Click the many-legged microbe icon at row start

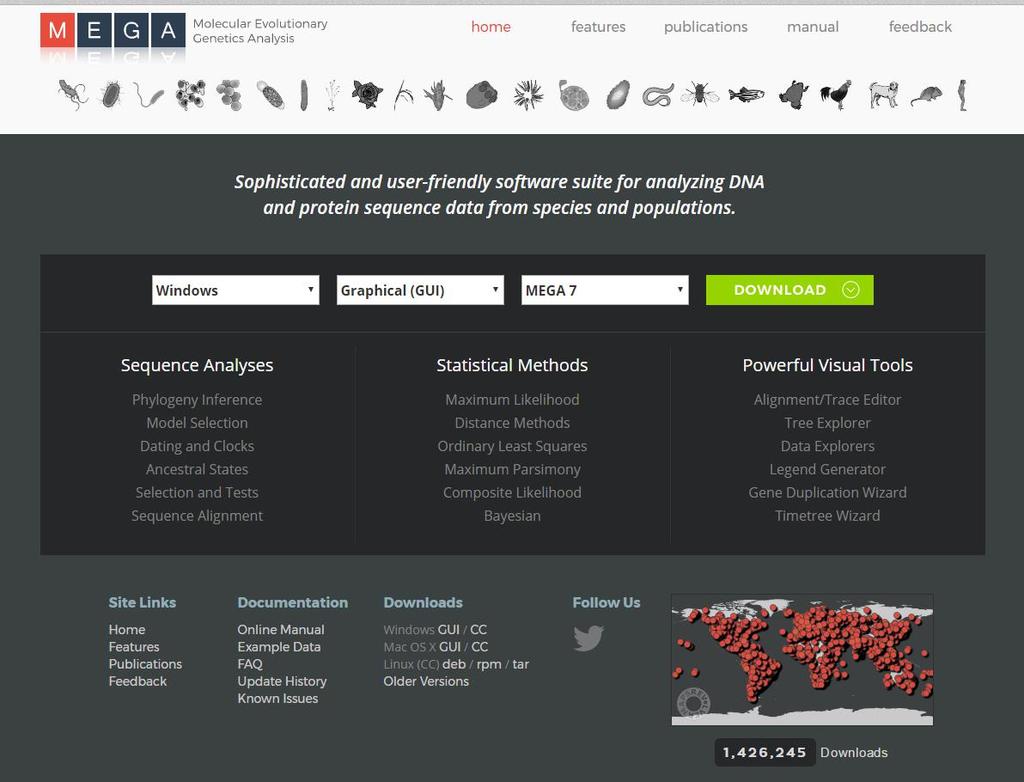72,95
